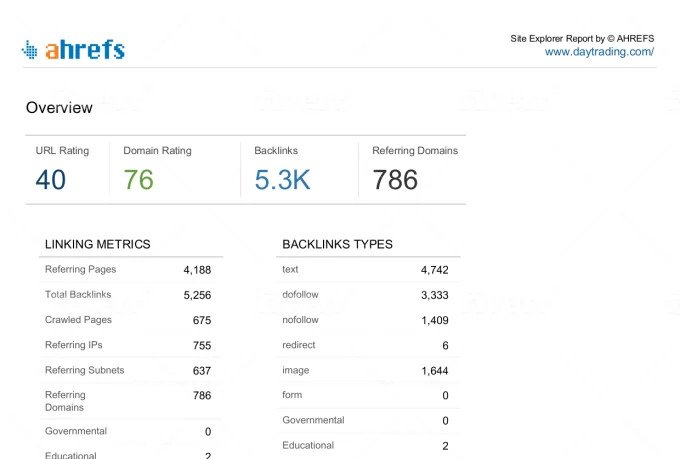The height and width of the screenshot is (459, 680).
Task: Click the URL Rating label
Action: coord(62,151)
